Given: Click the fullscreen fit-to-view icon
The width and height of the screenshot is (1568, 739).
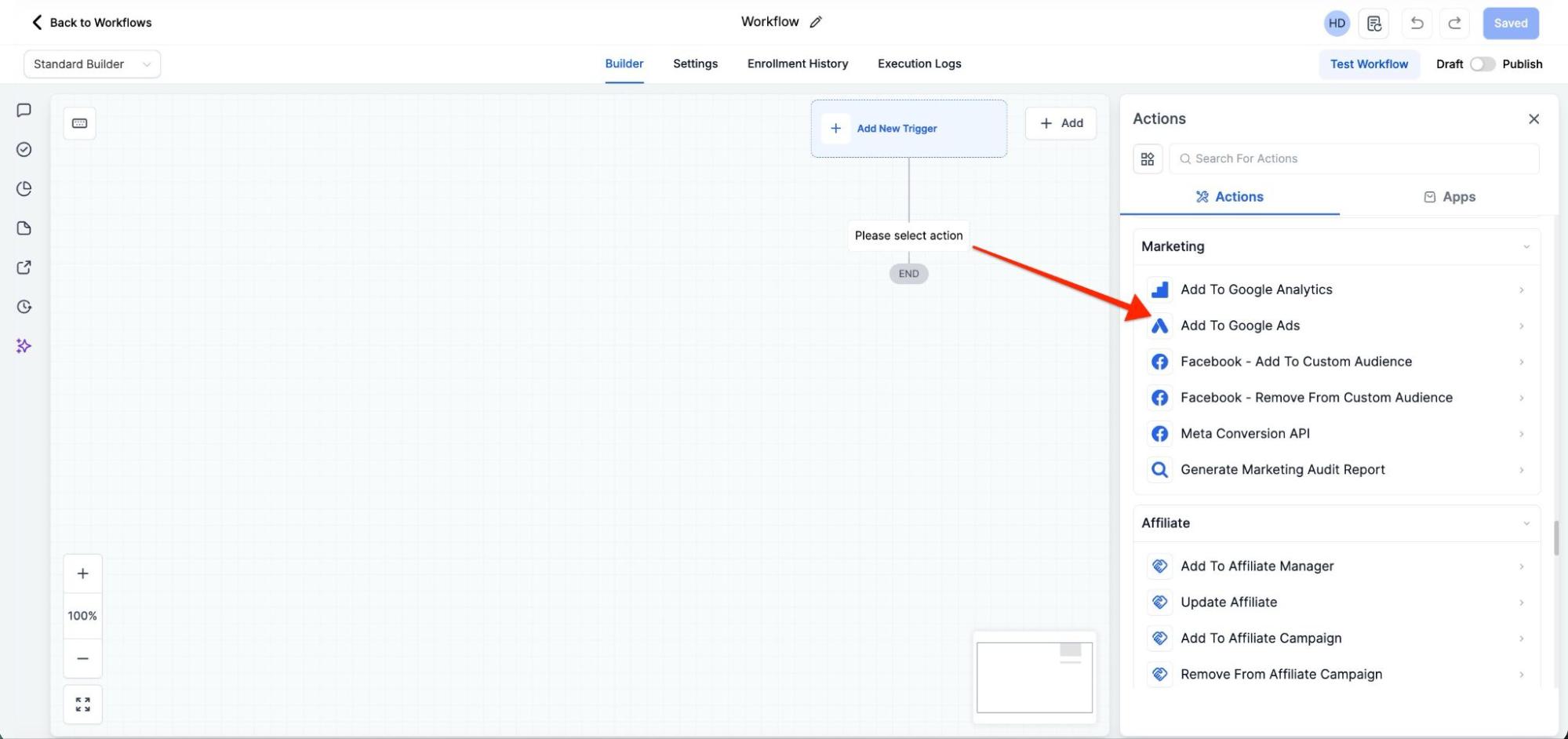Looking at the screenshot, I should pos(82,704).
